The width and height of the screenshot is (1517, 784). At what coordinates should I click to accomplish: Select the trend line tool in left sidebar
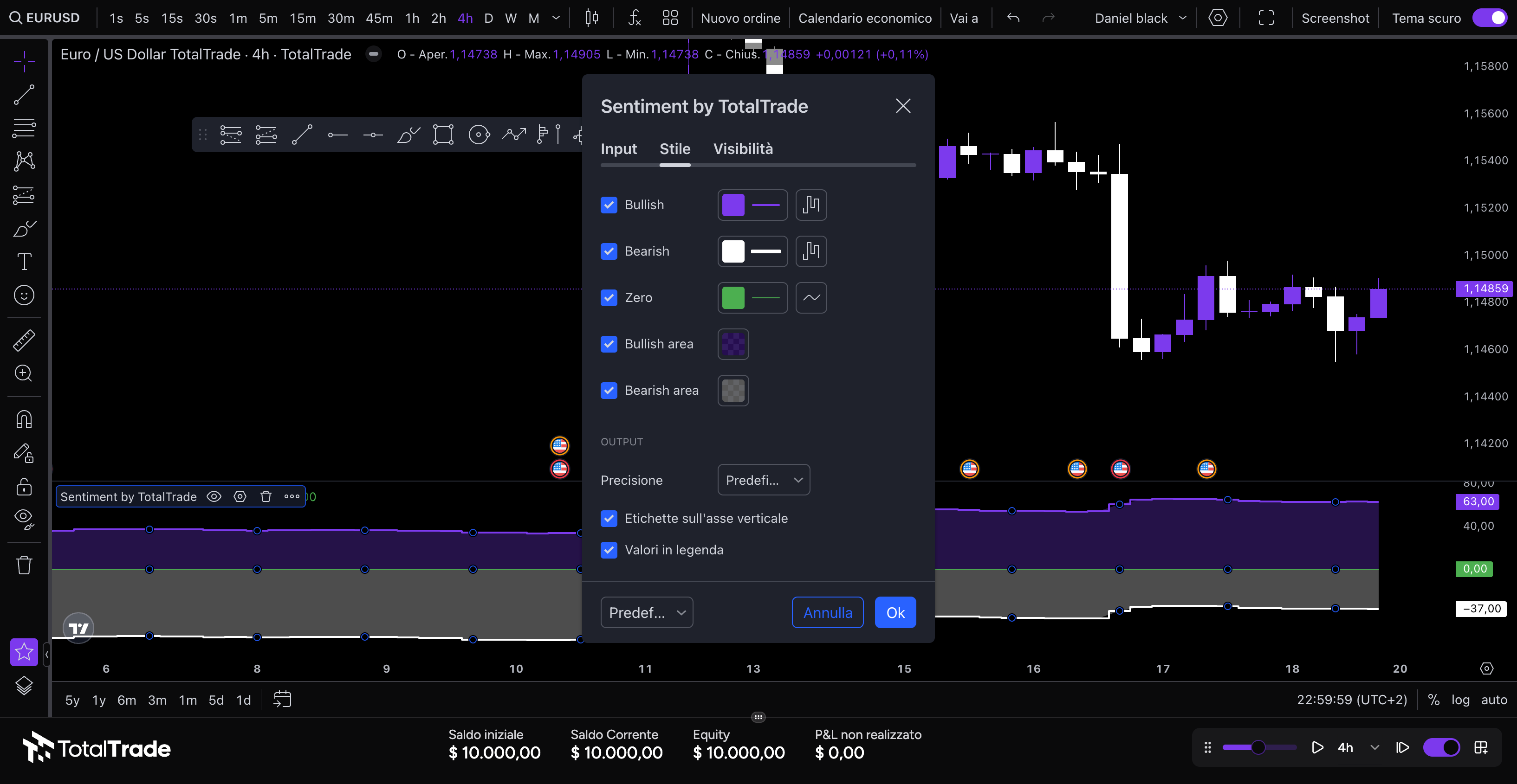pyautogui.click(x=24, y=94)
